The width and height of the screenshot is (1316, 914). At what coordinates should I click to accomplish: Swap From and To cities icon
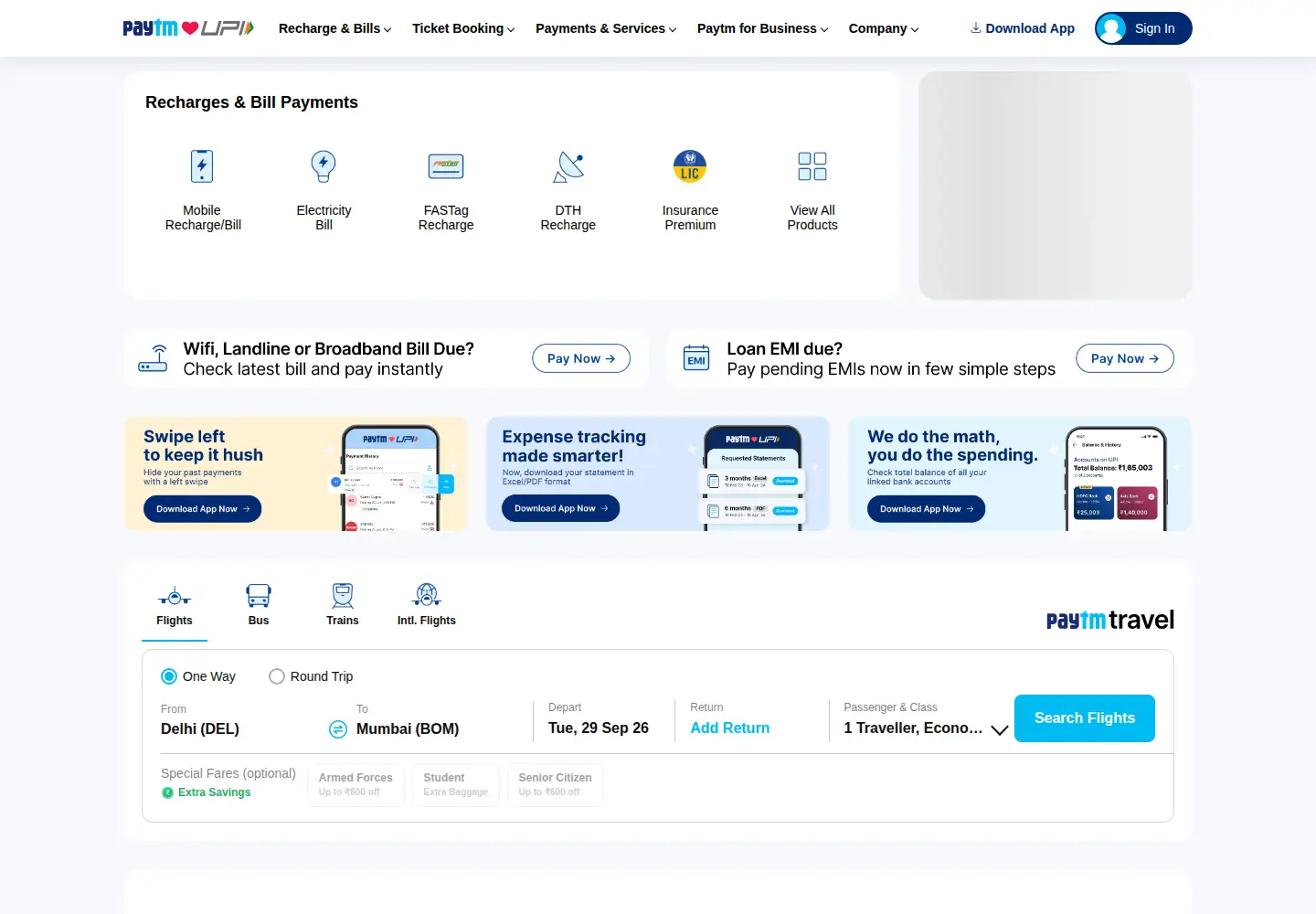[x=338, y=729]
